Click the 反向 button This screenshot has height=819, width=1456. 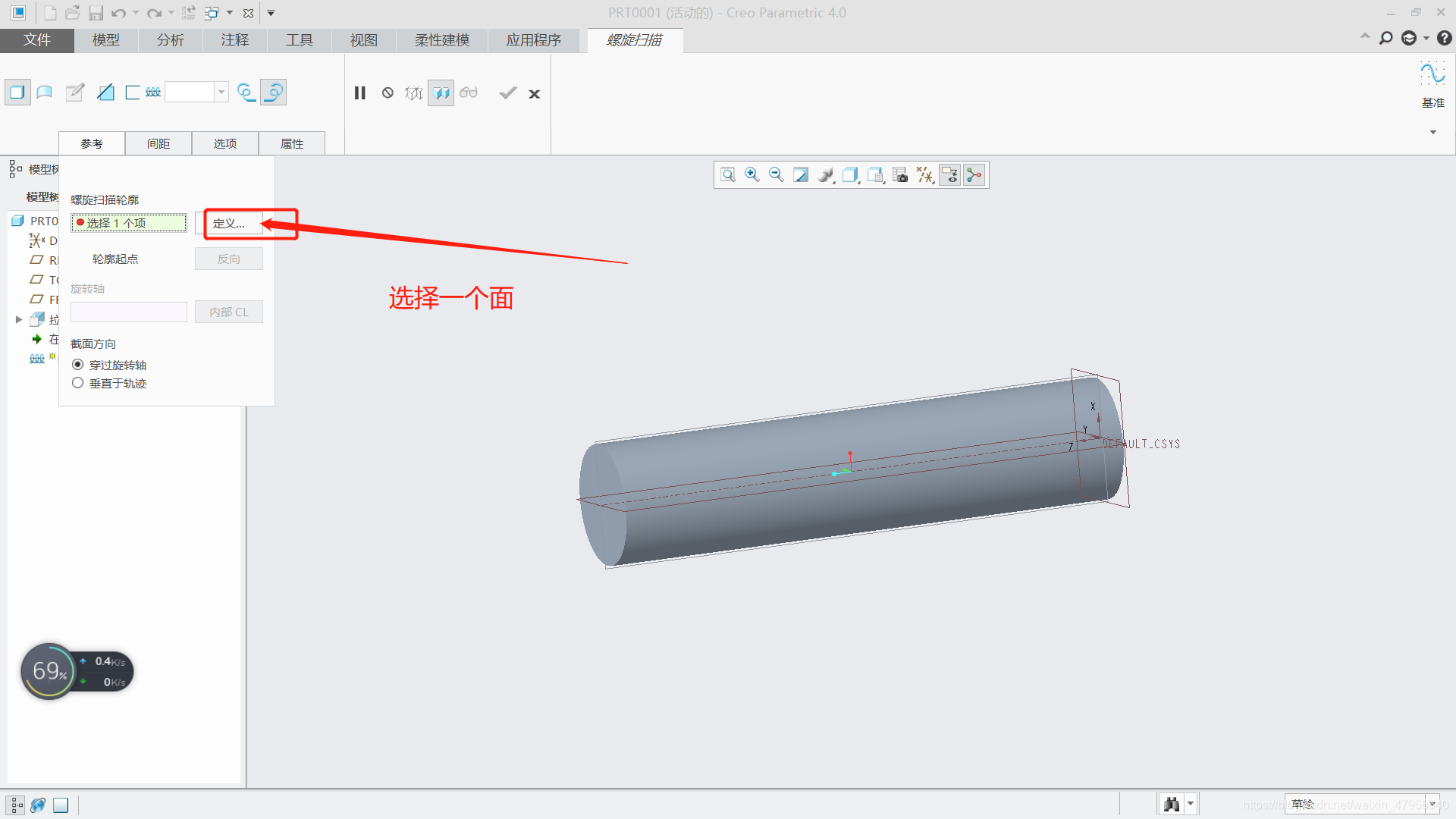click(x=229, y=259)
